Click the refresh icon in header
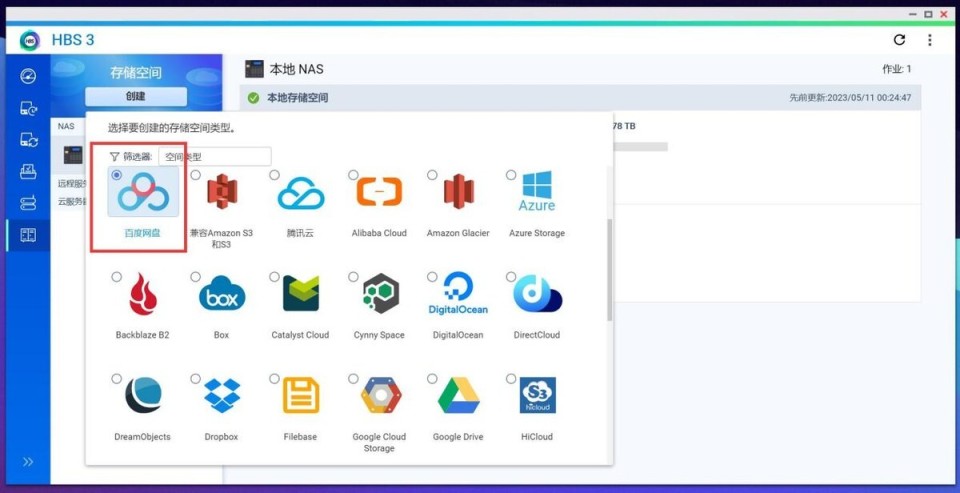The height and width of the screenshot is (493, 960). click(x=899, y=40)
